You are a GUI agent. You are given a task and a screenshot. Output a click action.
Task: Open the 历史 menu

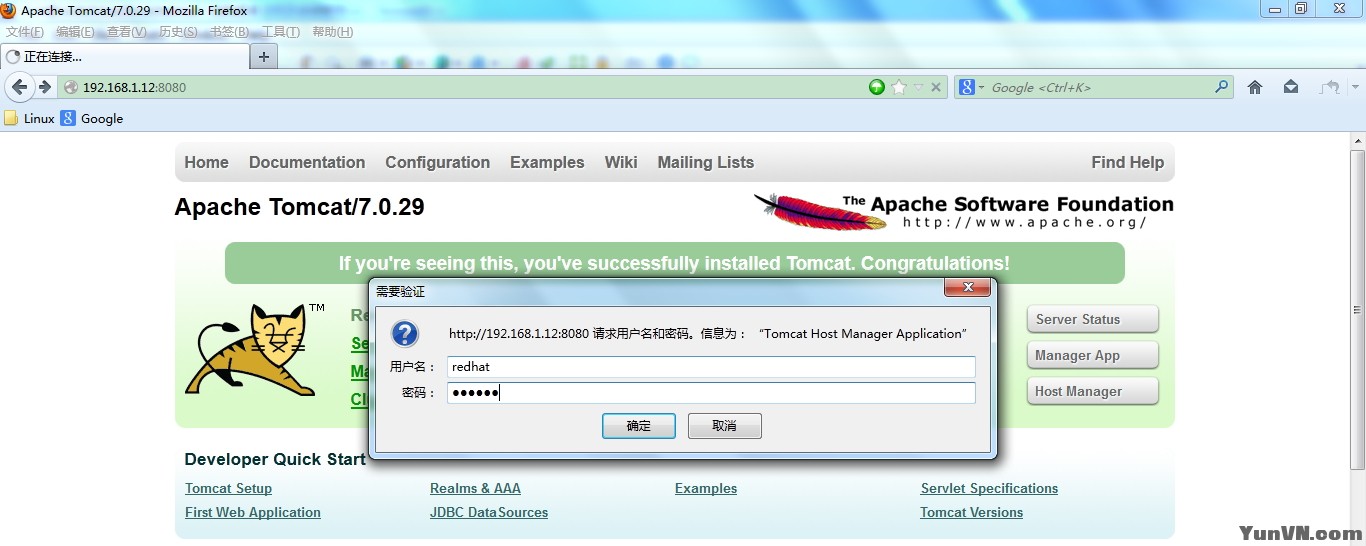178,32
